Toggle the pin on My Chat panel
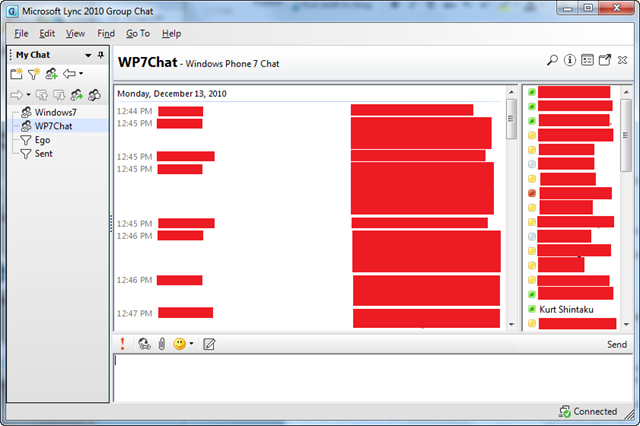The width and height of the screenshot is (640, 426). pos(100,54)
